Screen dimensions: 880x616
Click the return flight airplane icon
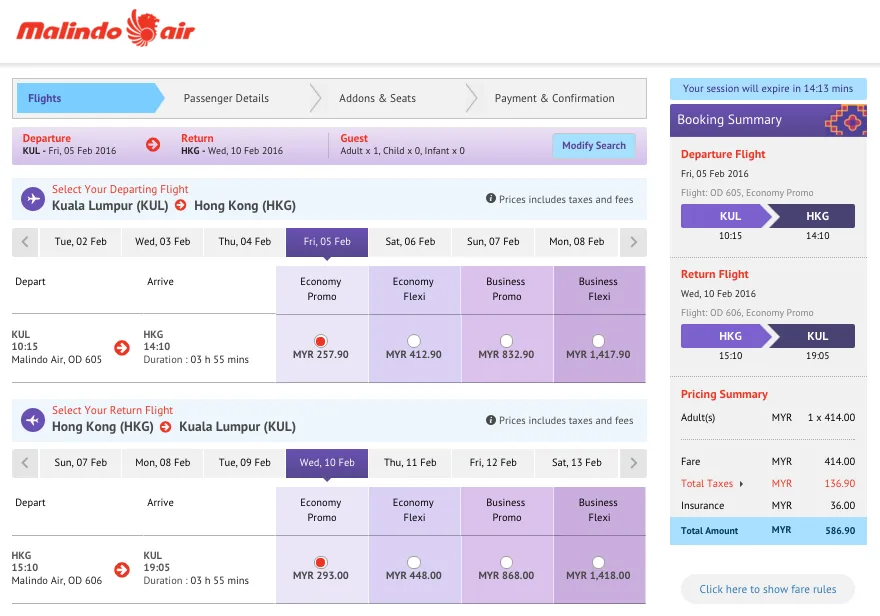click(34, 420)
